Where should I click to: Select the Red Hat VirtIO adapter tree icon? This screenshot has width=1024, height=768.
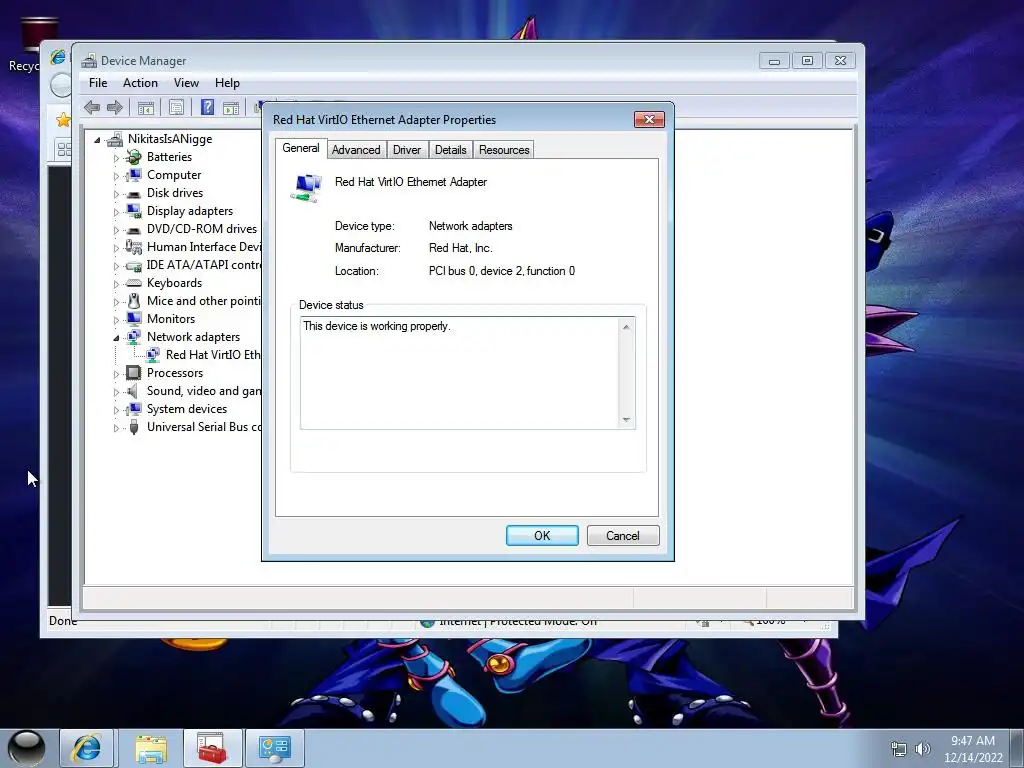point(152,355)
